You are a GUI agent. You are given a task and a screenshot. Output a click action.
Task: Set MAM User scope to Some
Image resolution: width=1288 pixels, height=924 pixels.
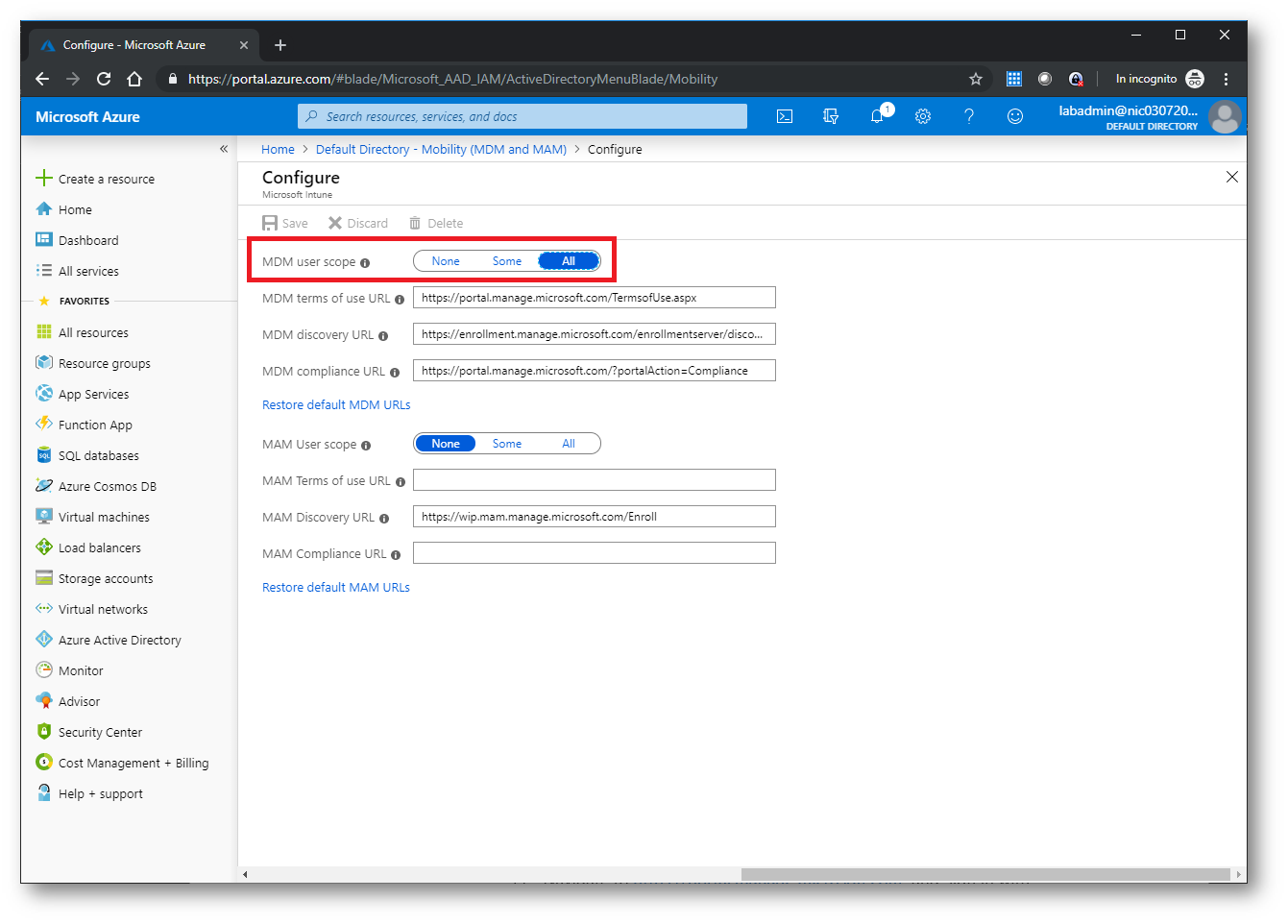point(507,444)
